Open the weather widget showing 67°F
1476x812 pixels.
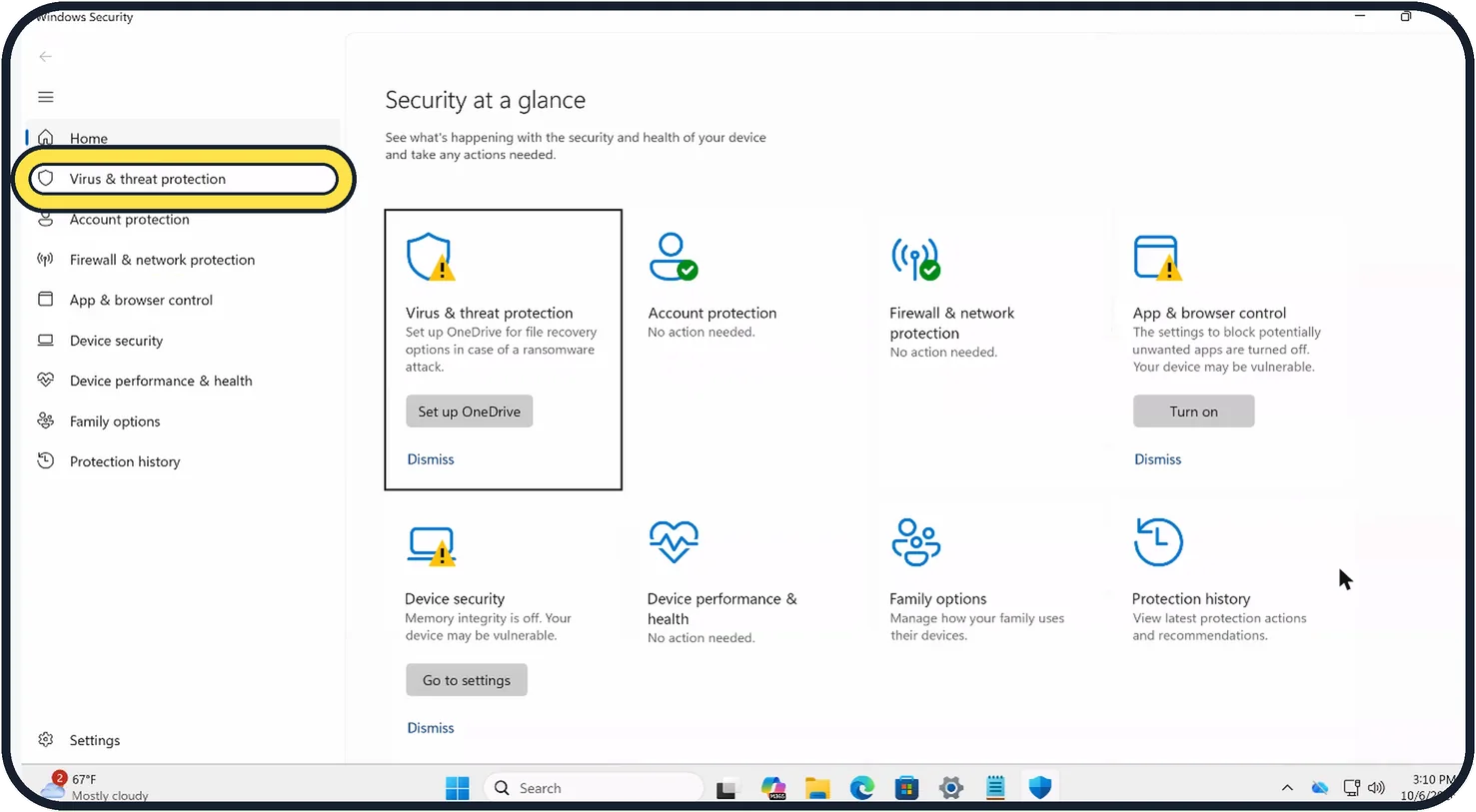[x=95, y=787]
